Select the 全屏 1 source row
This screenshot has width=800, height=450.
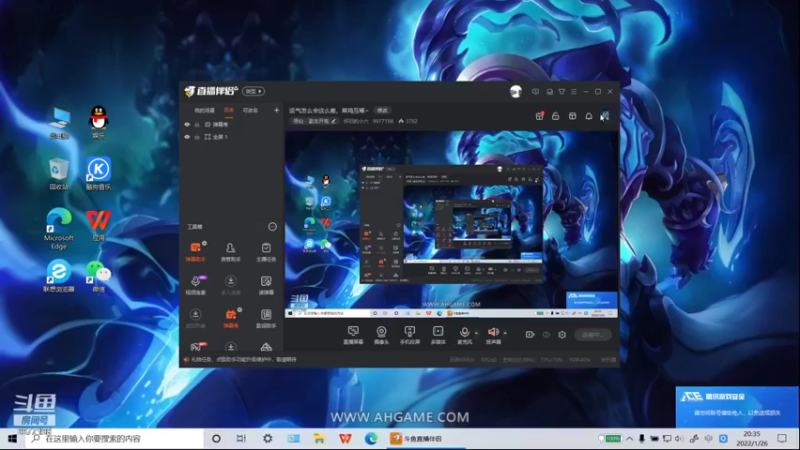tap(232, 137)
